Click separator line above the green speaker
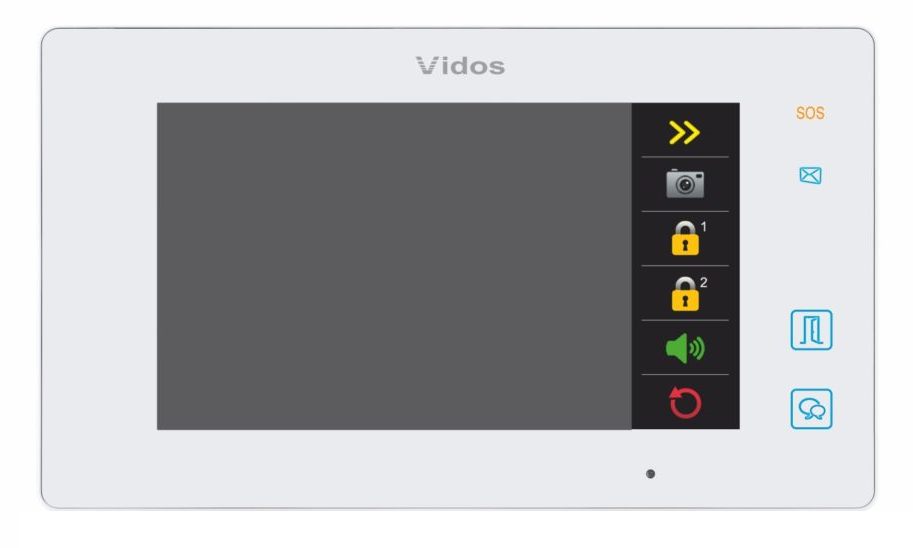The height and width of the screenshot is (548, 913). [x=685, y=320]
